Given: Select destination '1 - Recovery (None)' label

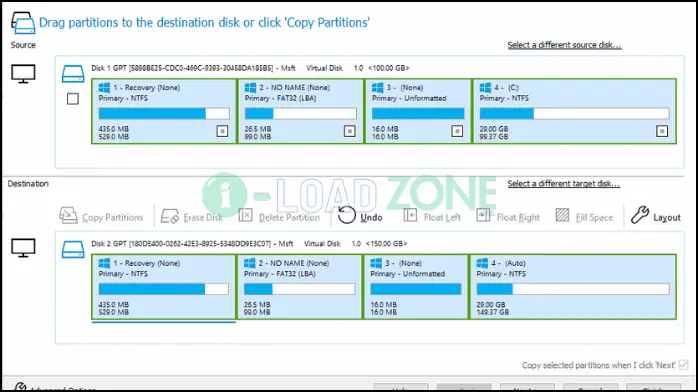Looking at the screenshot, I should click(146, 263).
